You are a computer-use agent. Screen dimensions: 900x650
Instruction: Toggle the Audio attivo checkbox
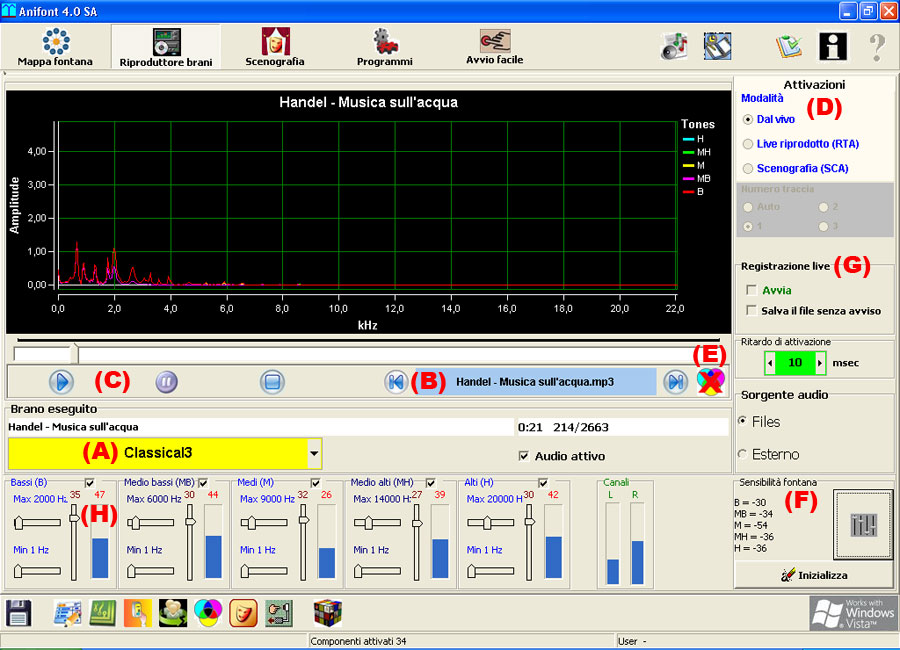click(x=523, y=456)
